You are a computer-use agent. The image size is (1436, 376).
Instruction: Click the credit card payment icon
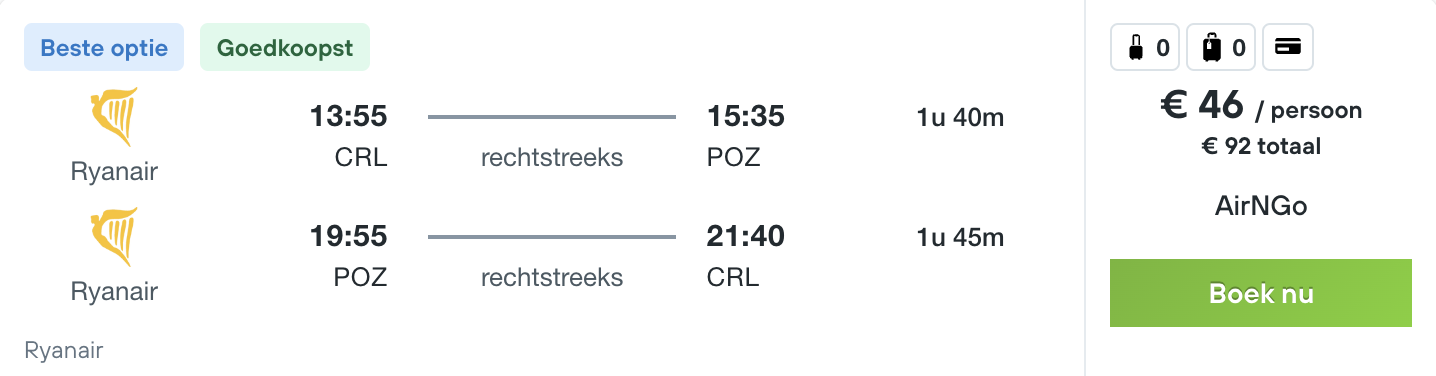[1288, 48]
